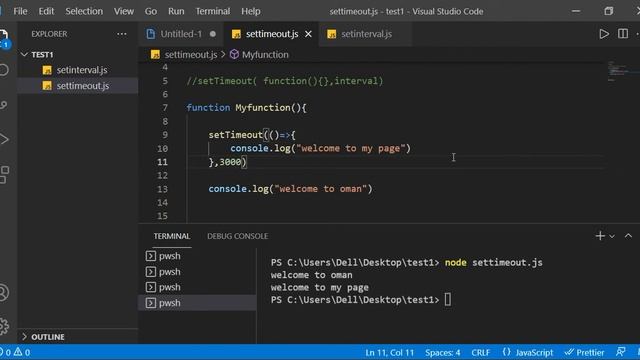
Task: Switch to the setinterval.js tab
Action: [366, 34]
